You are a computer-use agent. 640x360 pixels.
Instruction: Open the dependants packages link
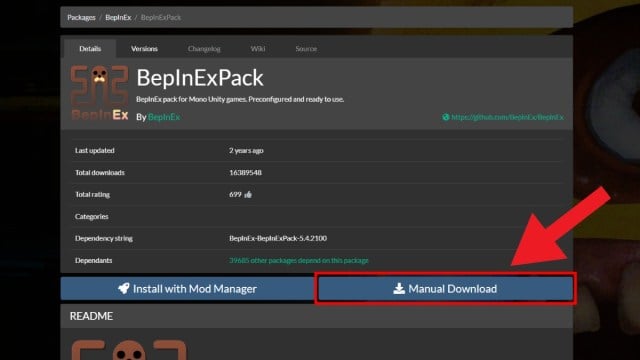tap(299, 260)
